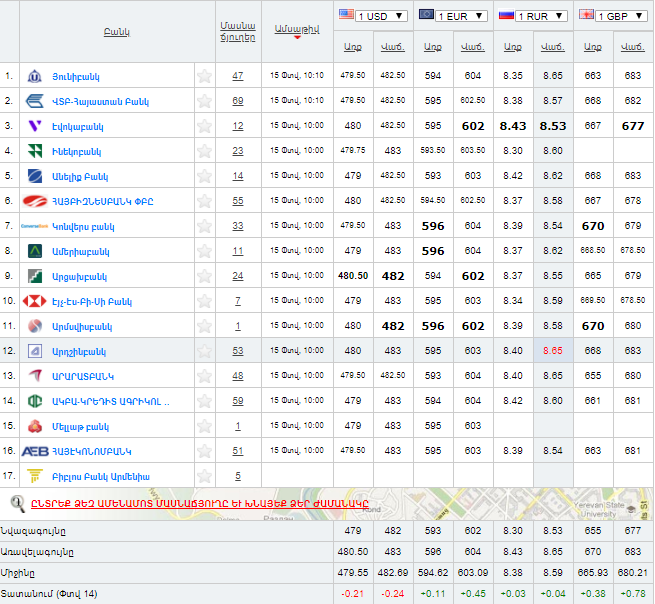Click the magnifier icon beside the map banner

coord(18,503)
